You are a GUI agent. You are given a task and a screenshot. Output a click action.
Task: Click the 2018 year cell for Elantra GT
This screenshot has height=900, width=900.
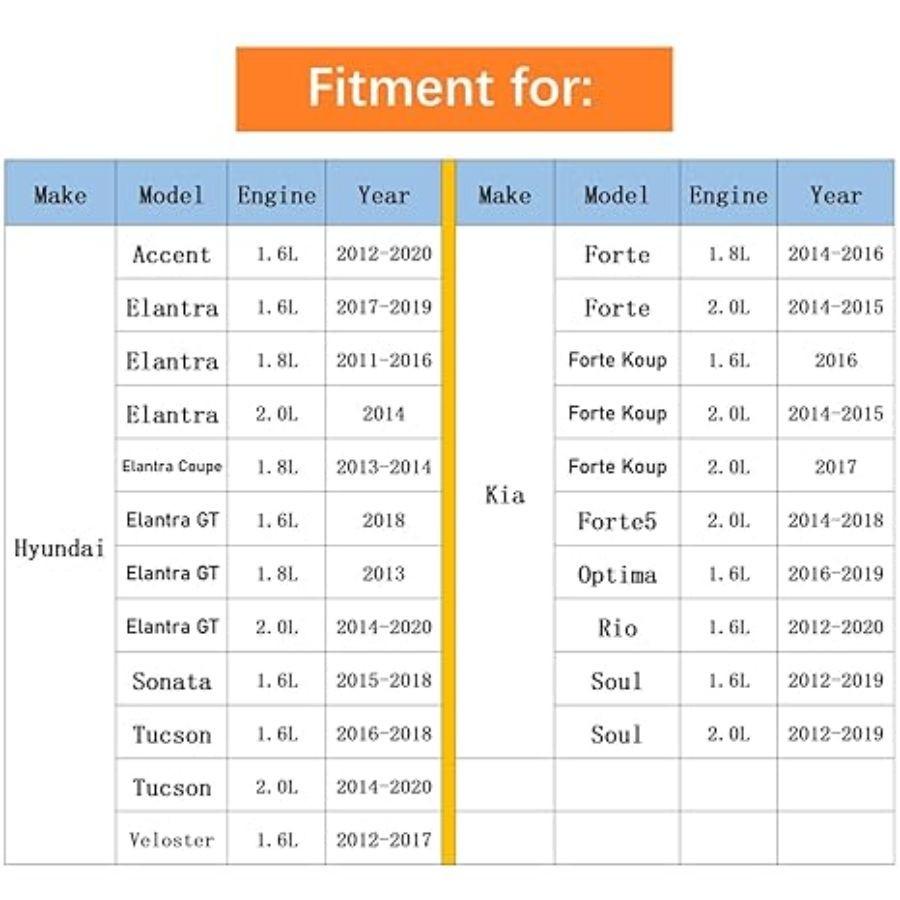pos(383,520)
